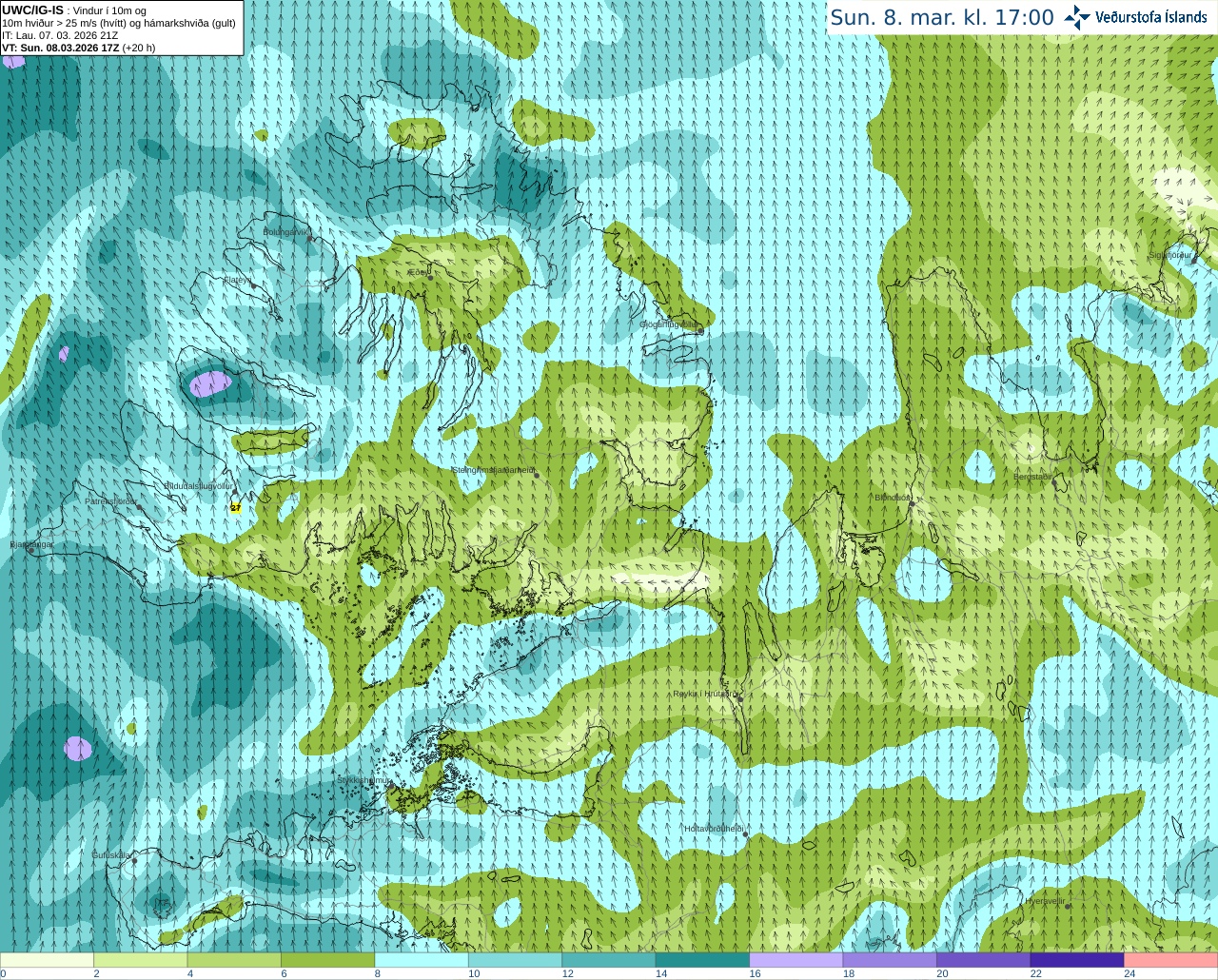
Task: Click the 14–16 m/s dark teal legend swatch
Action: pos(702,960)
